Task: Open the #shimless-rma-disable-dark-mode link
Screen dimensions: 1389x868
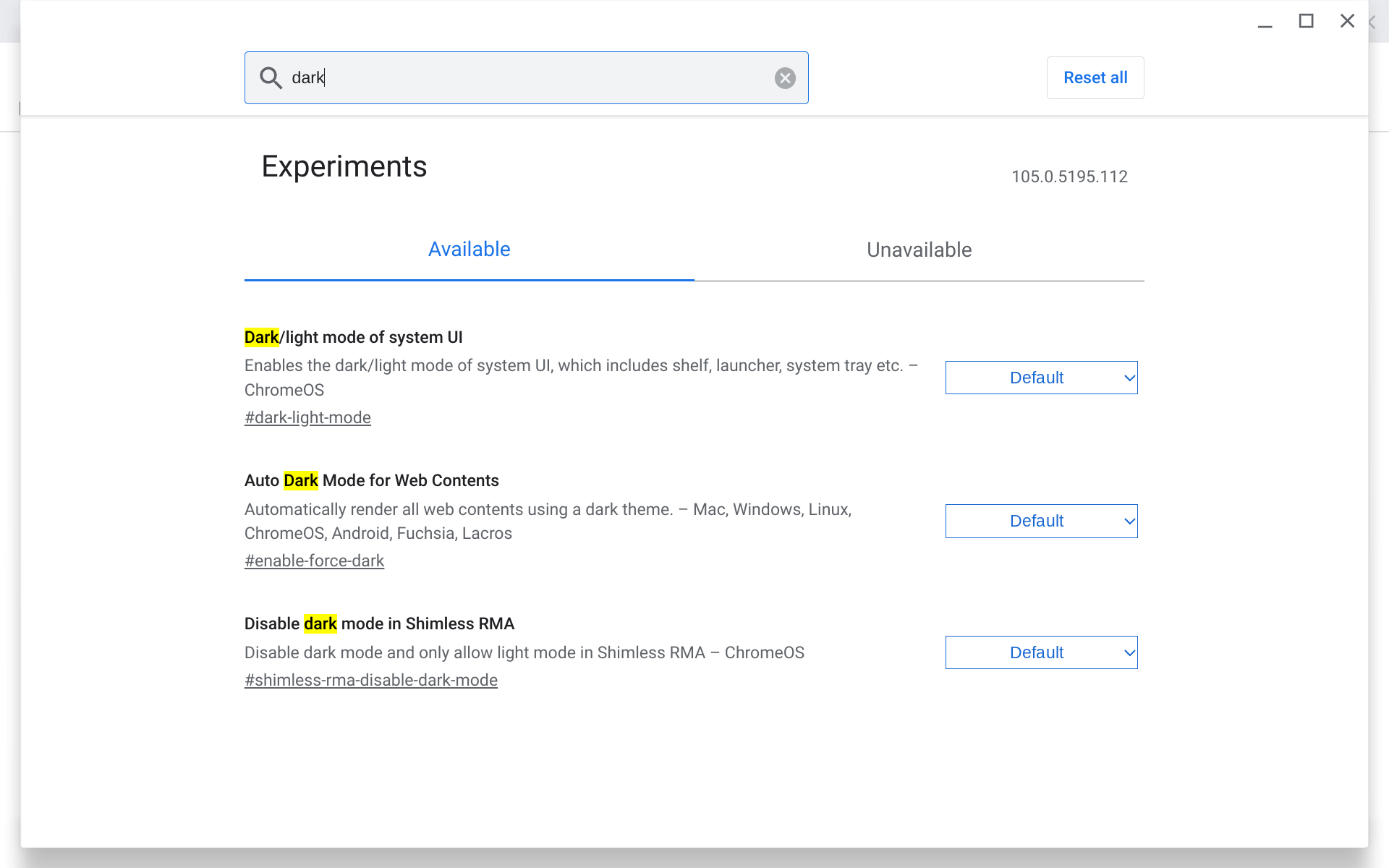Action: point(370,680)
